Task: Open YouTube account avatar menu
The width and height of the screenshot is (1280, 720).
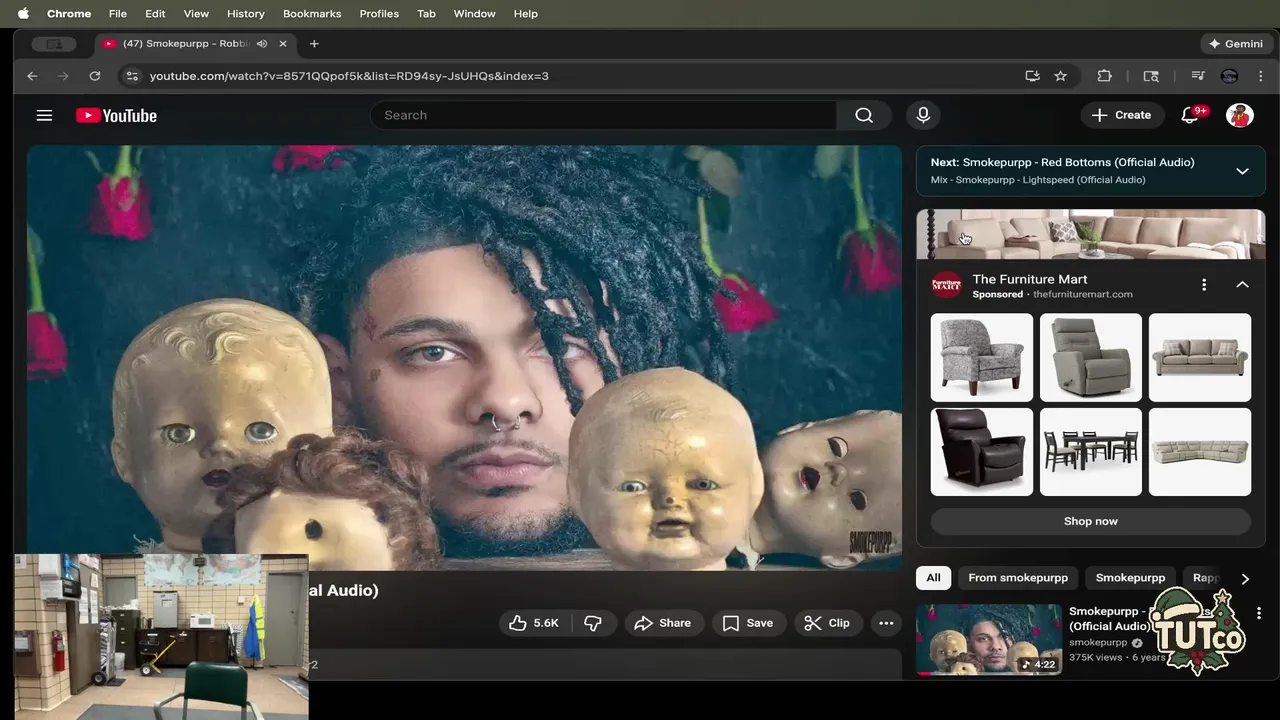Action: point(1240,115)
